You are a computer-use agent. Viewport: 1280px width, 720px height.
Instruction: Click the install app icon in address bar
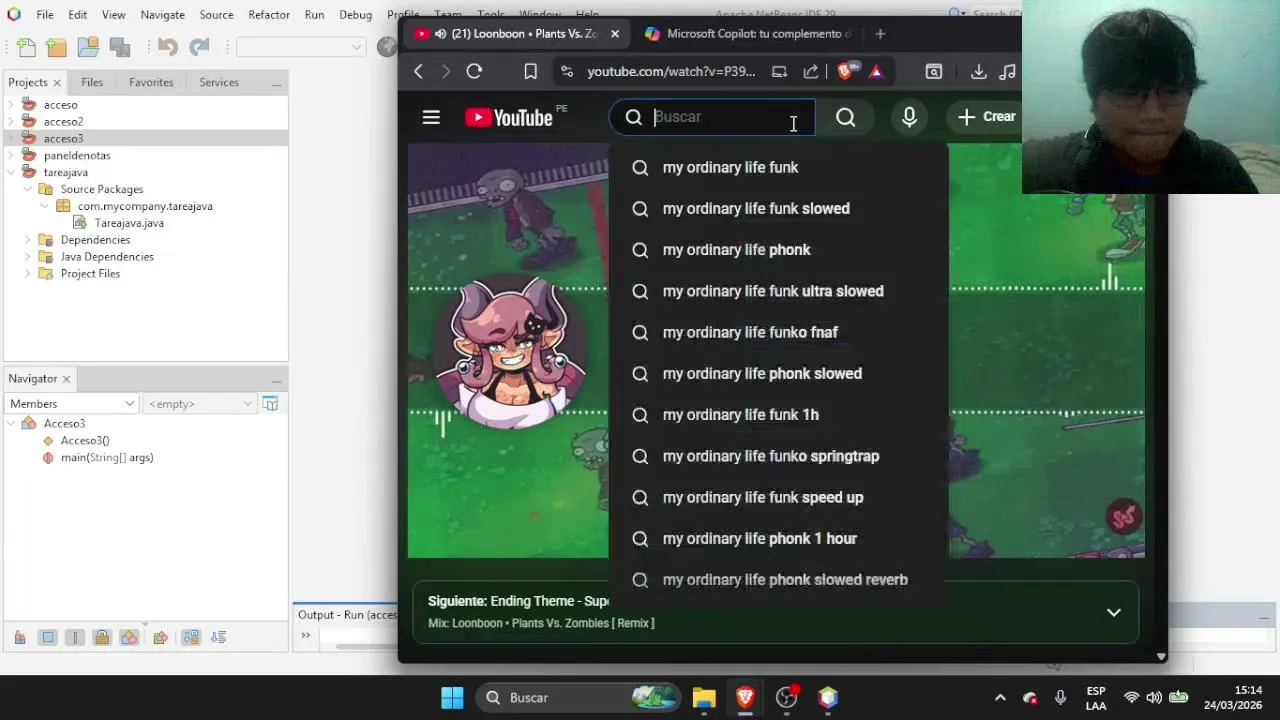point(779,72)
